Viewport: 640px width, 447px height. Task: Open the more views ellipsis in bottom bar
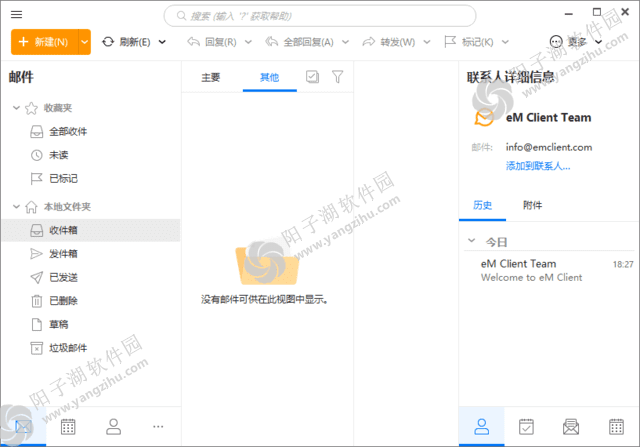click(x=158, y=427)
